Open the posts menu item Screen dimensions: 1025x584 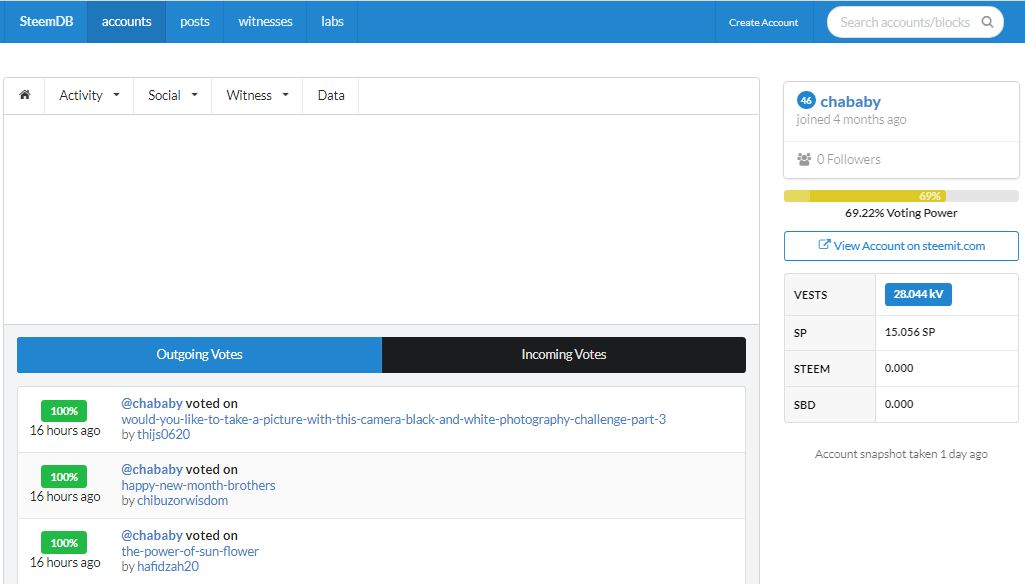(195, 22)
